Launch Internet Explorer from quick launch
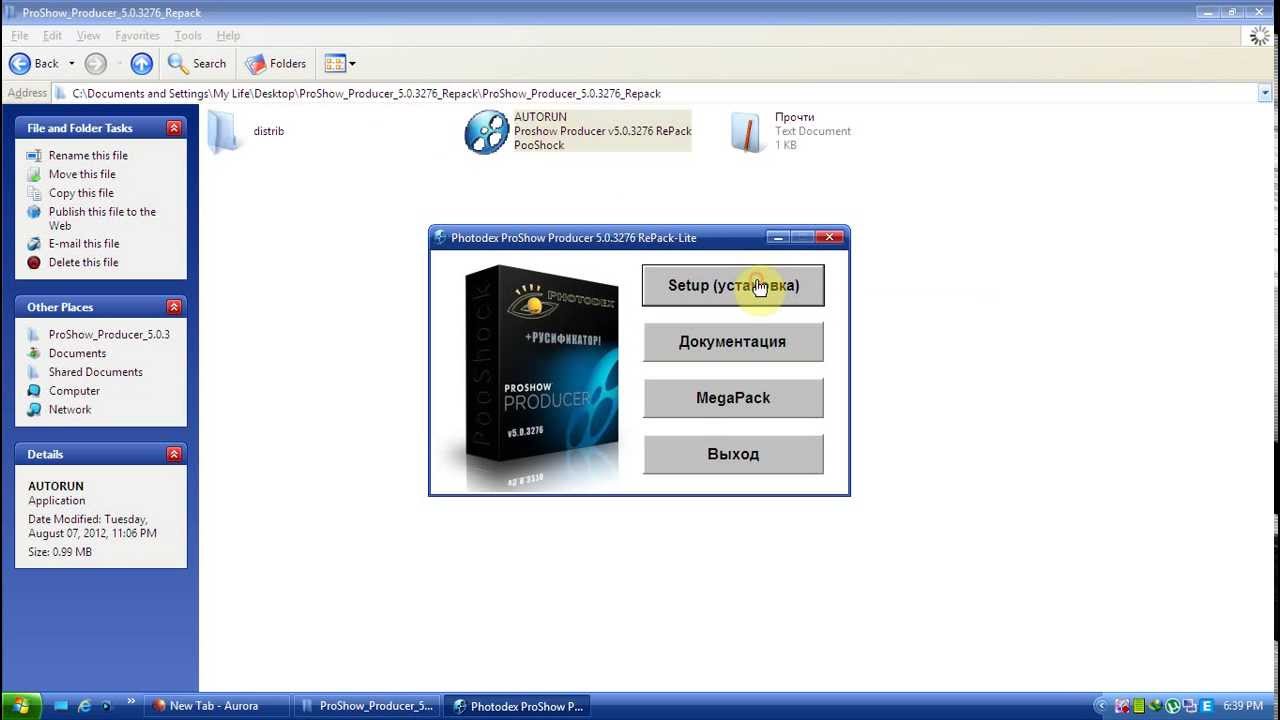 coord(84,706)
